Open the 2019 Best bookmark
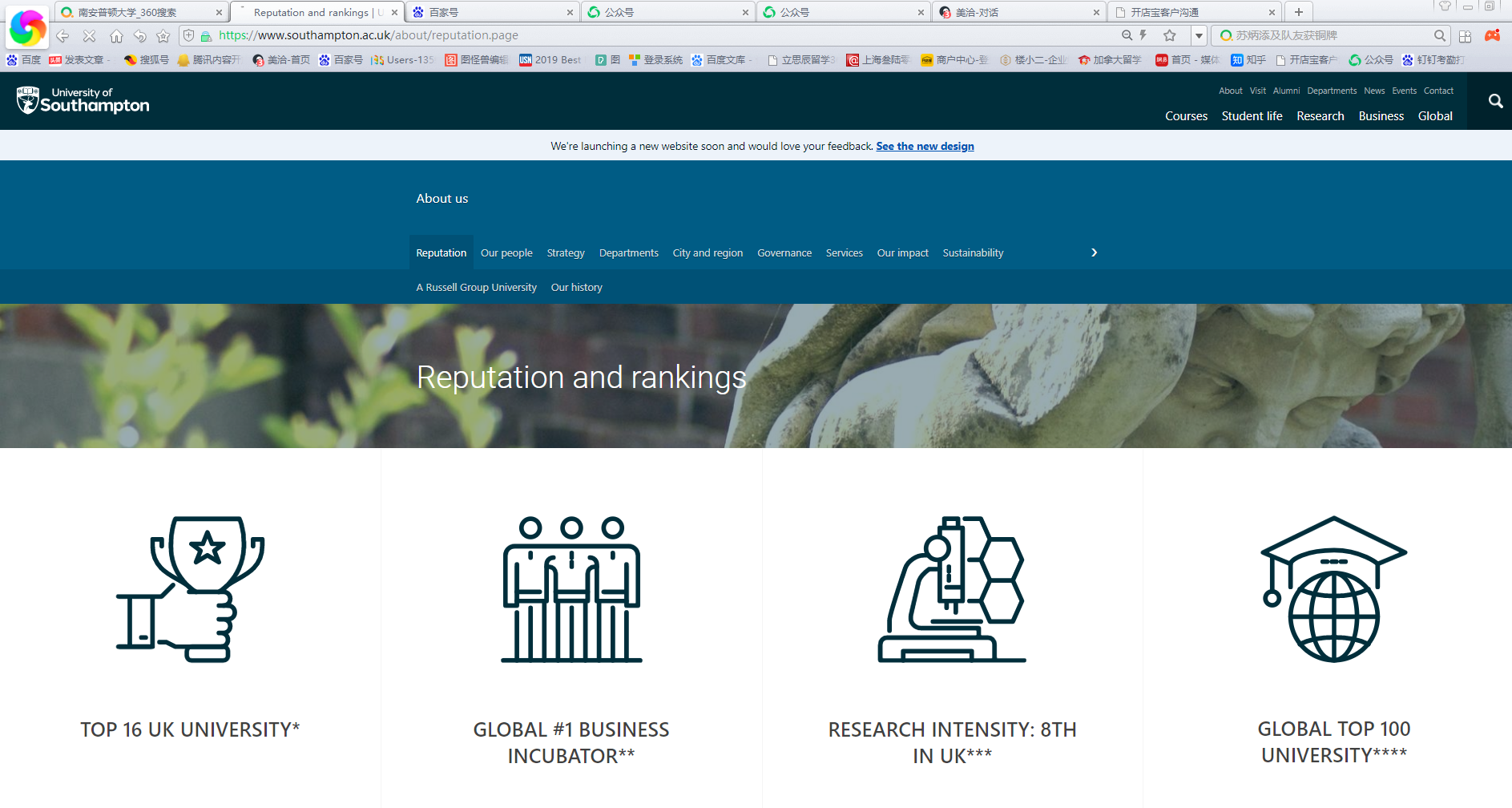 point(550,60)
